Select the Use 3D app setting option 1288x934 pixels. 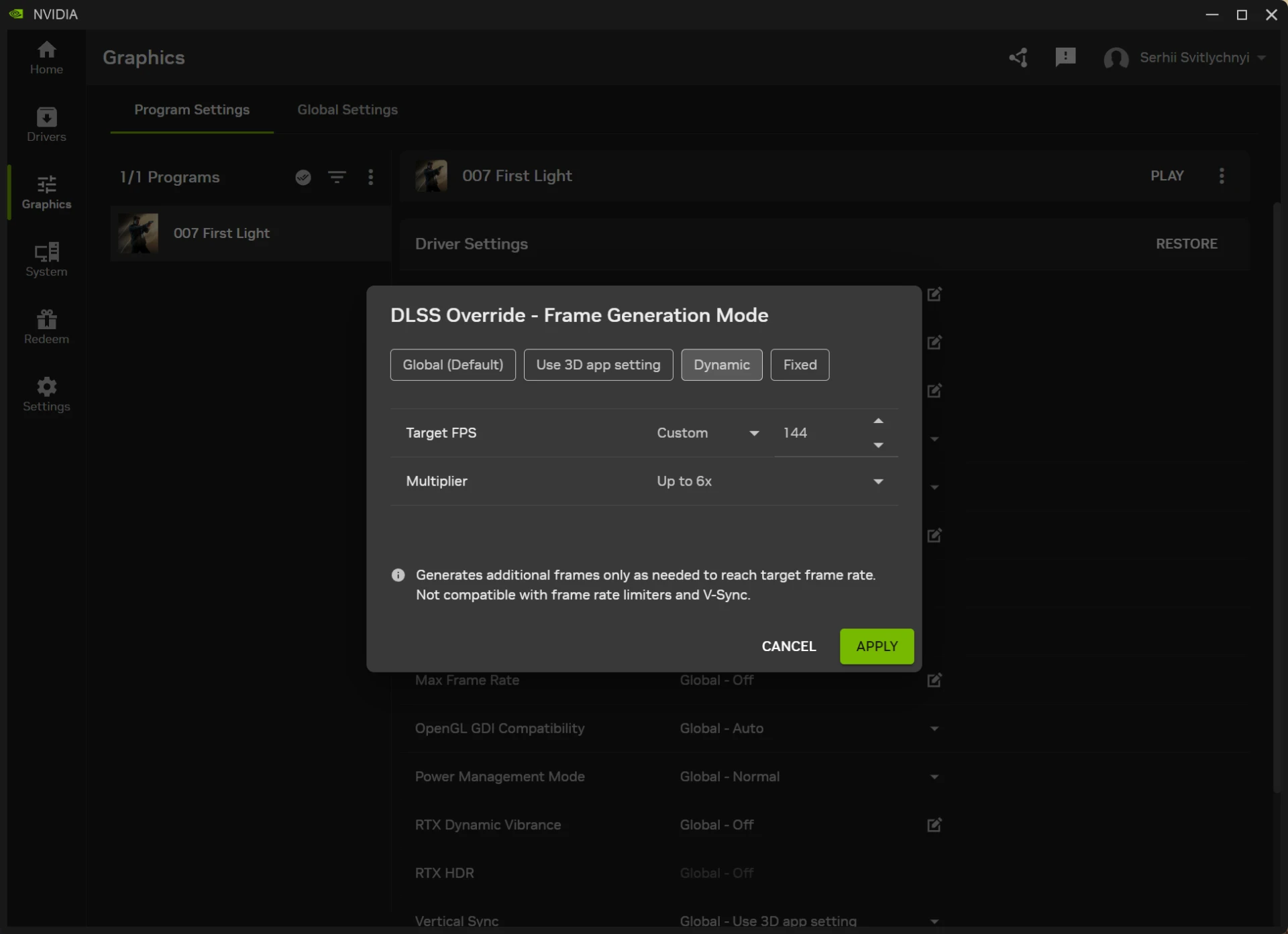coord(598,365)
